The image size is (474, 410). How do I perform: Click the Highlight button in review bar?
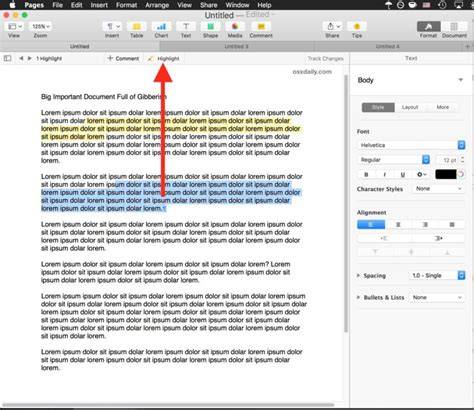[x=164, y=58]
